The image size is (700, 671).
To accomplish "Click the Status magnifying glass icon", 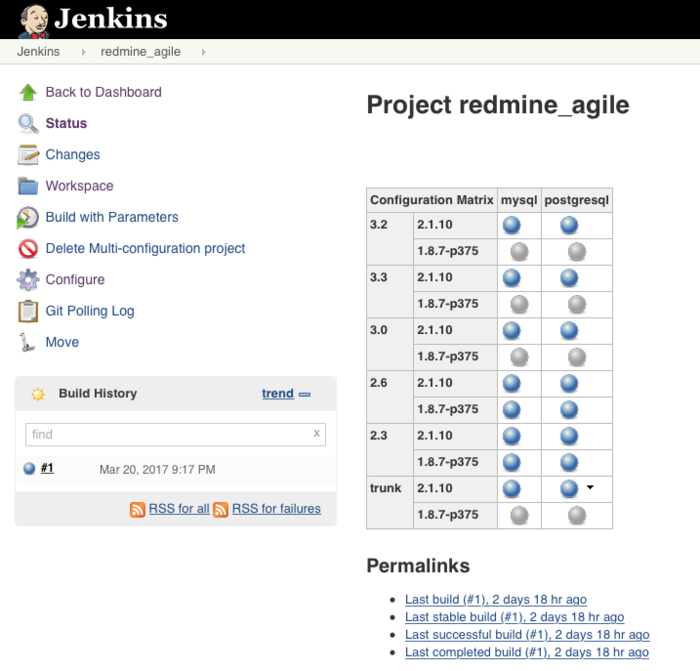I will [x=28, y=124].
